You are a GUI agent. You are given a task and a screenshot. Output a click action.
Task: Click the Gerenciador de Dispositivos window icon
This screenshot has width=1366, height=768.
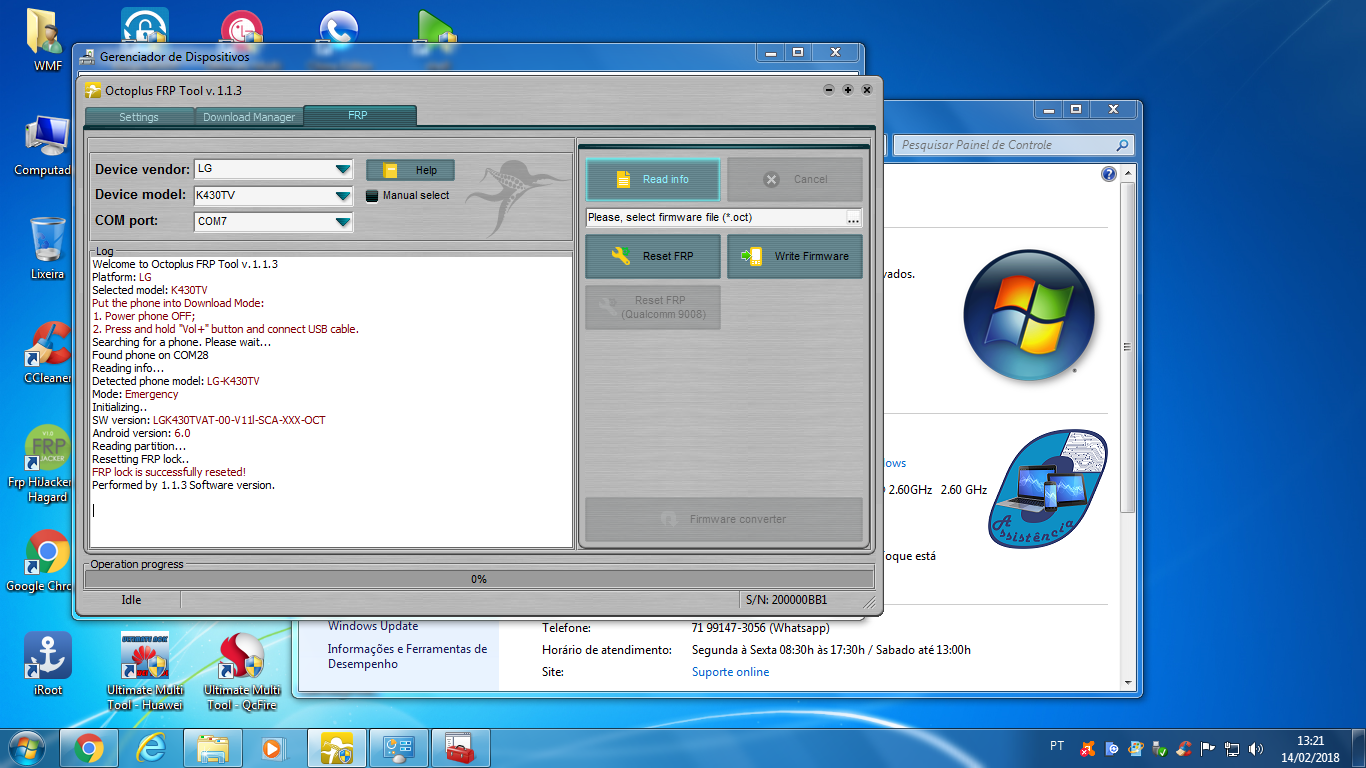[87, 57]
